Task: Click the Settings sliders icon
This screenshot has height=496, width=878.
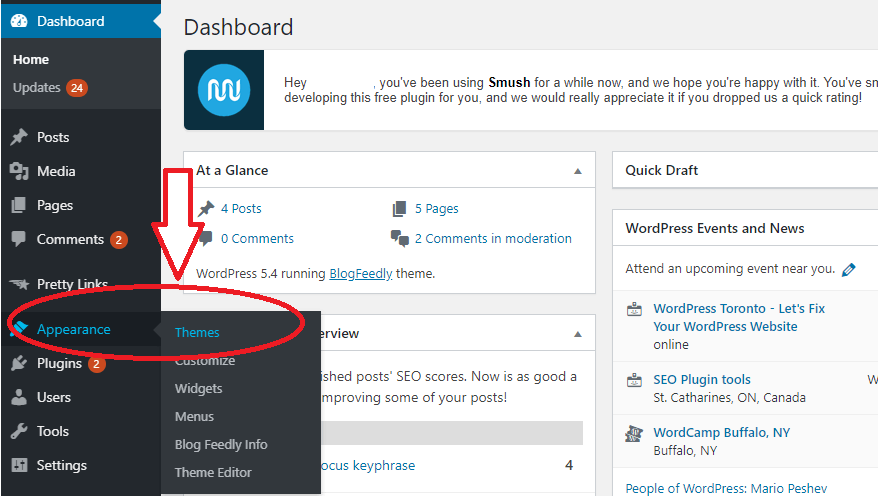Action: click(x=19, y=465)
